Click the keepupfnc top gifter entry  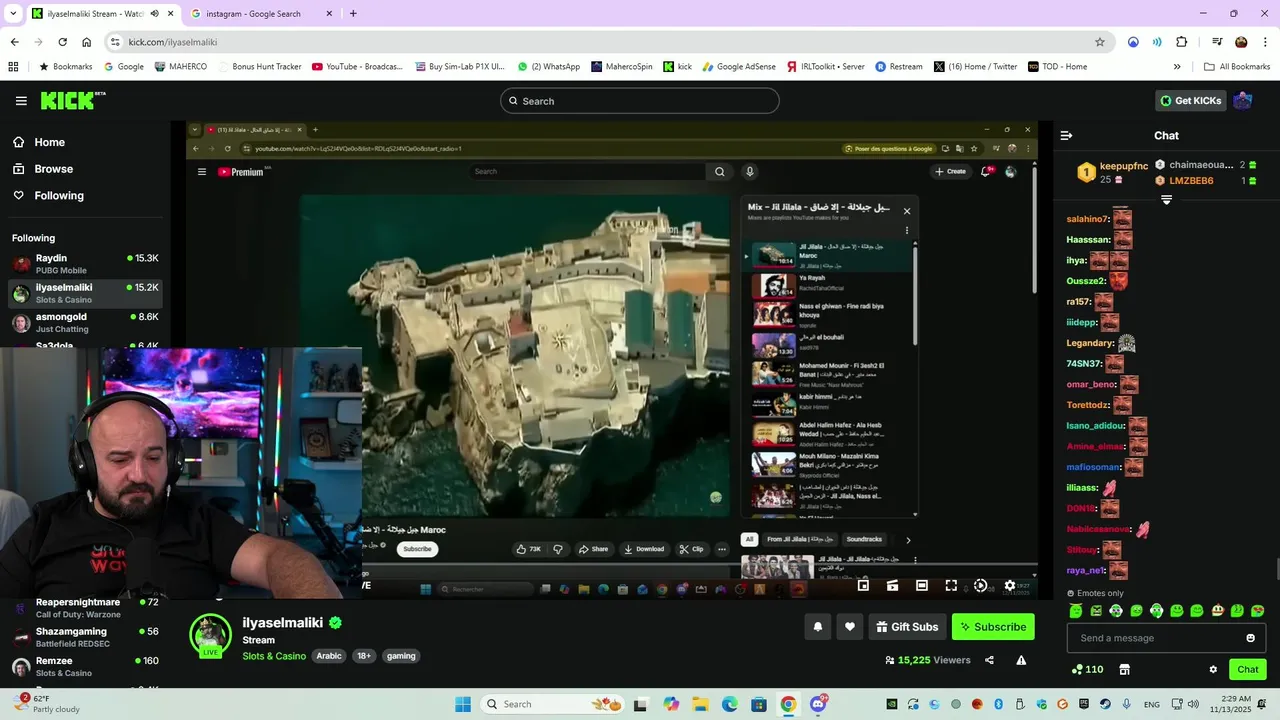point(1112,172)
